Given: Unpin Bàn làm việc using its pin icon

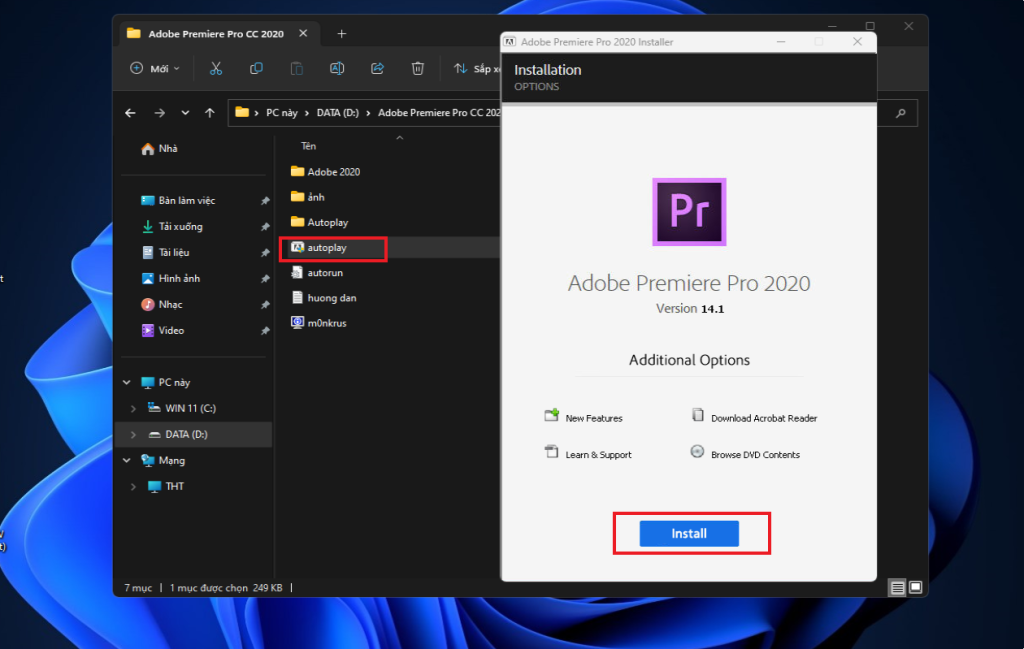Looking at the screenshot, I should [x=265, y=201].
